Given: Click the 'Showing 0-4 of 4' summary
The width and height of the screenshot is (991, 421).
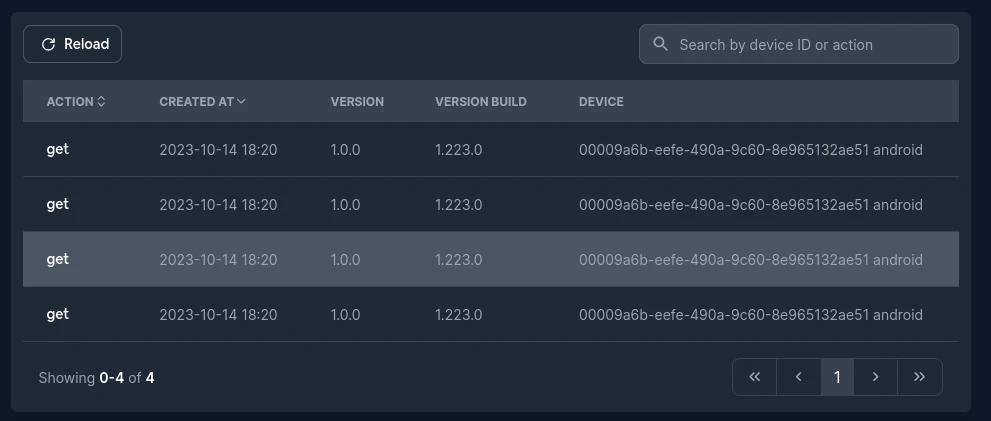Looking at the screenshot, I should coord(96,378).
